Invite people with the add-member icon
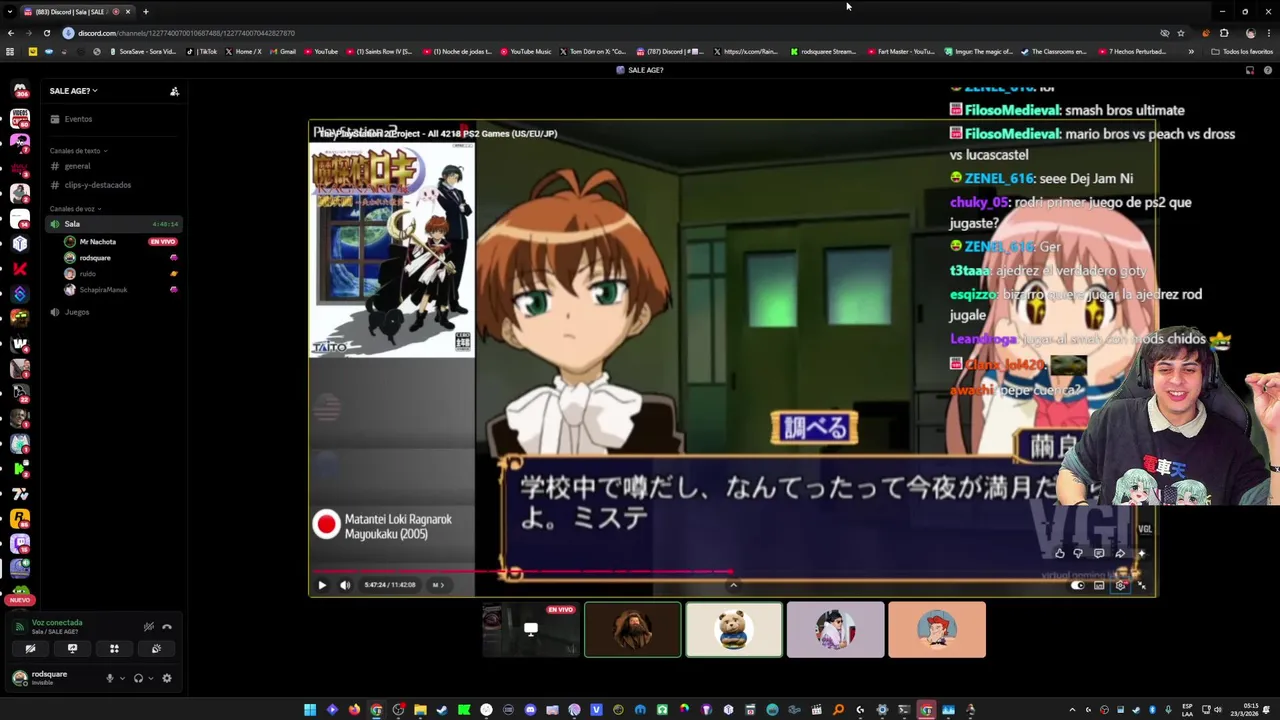The image size is (1280, 720). pos(174,91)
